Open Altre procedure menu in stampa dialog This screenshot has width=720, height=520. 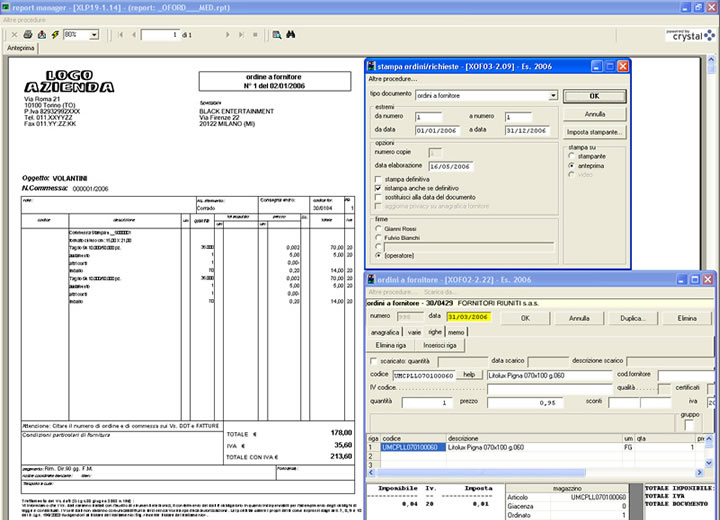(x=393, y=78)
